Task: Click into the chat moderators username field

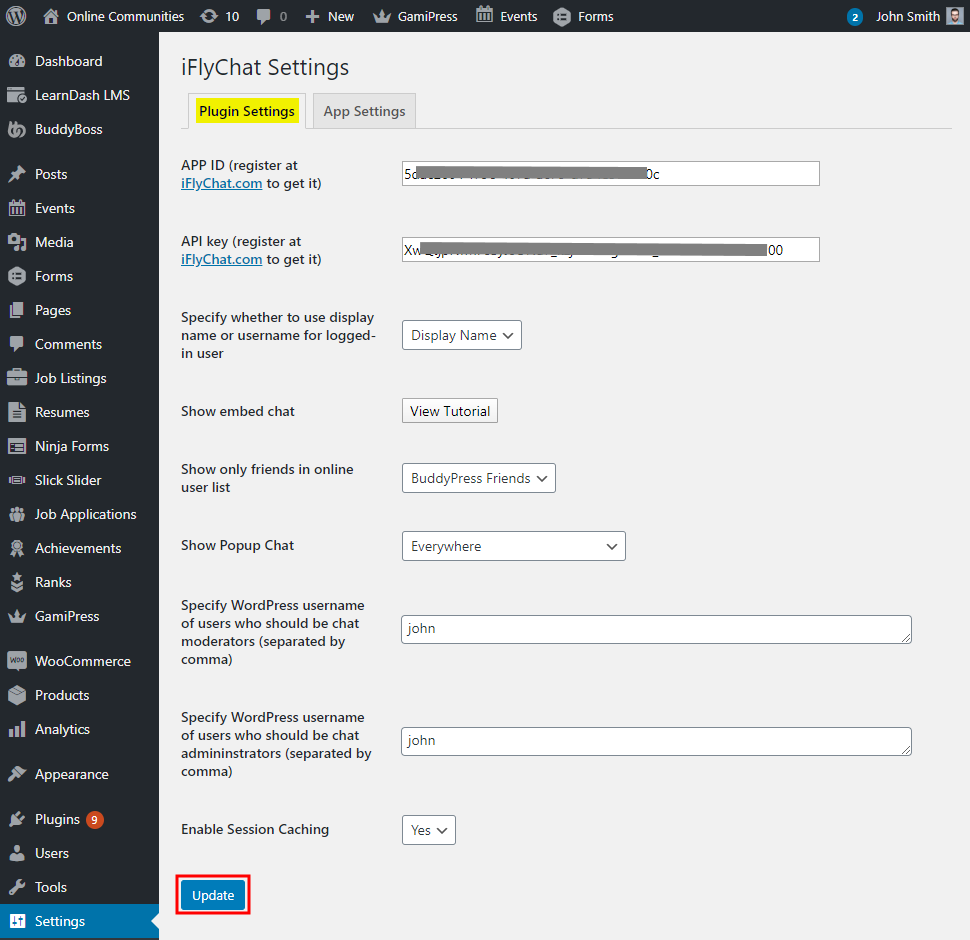Action: (x=656, y=629)
